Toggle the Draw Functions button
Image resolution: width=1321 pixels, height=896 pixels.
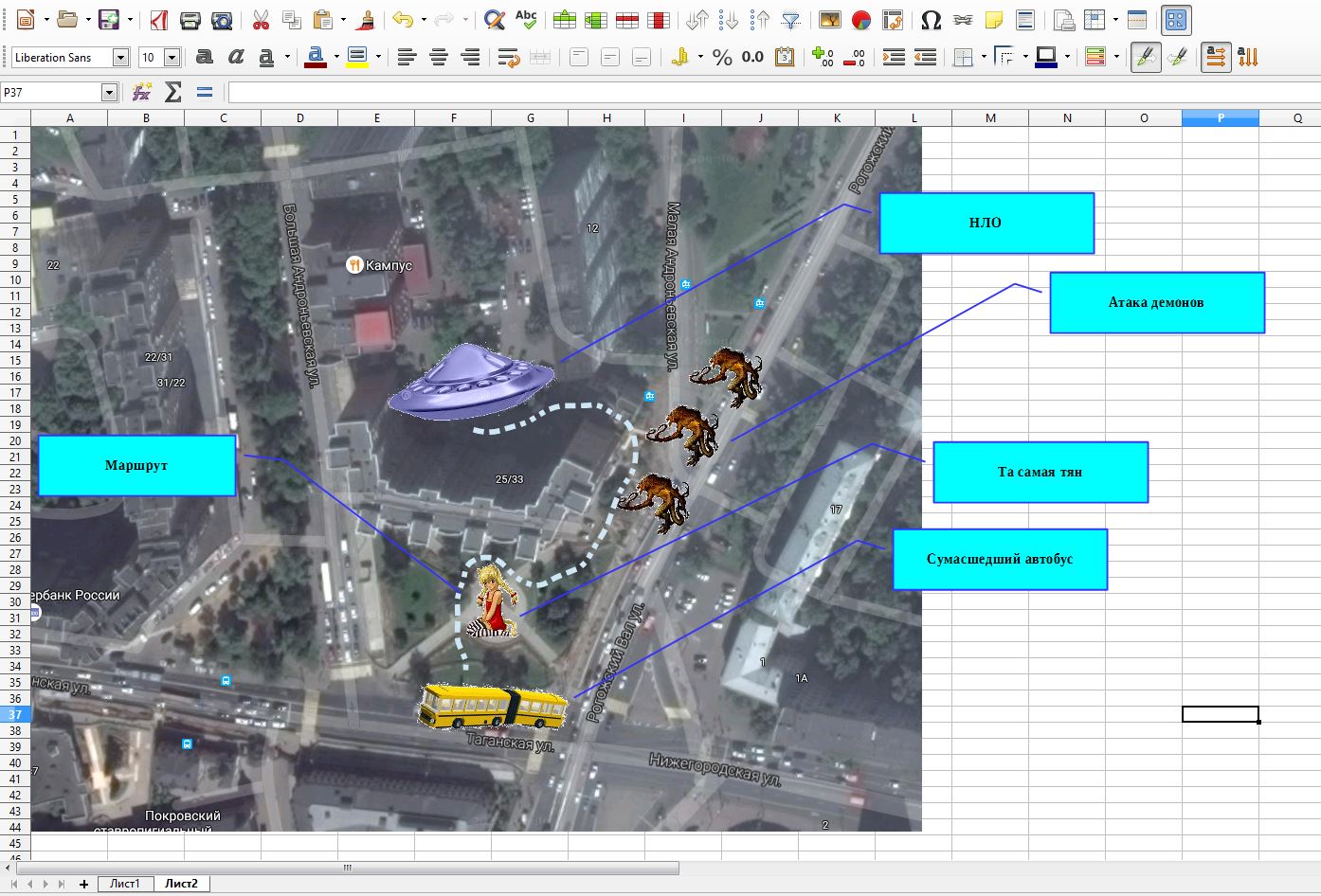(x=1176, y=20)
